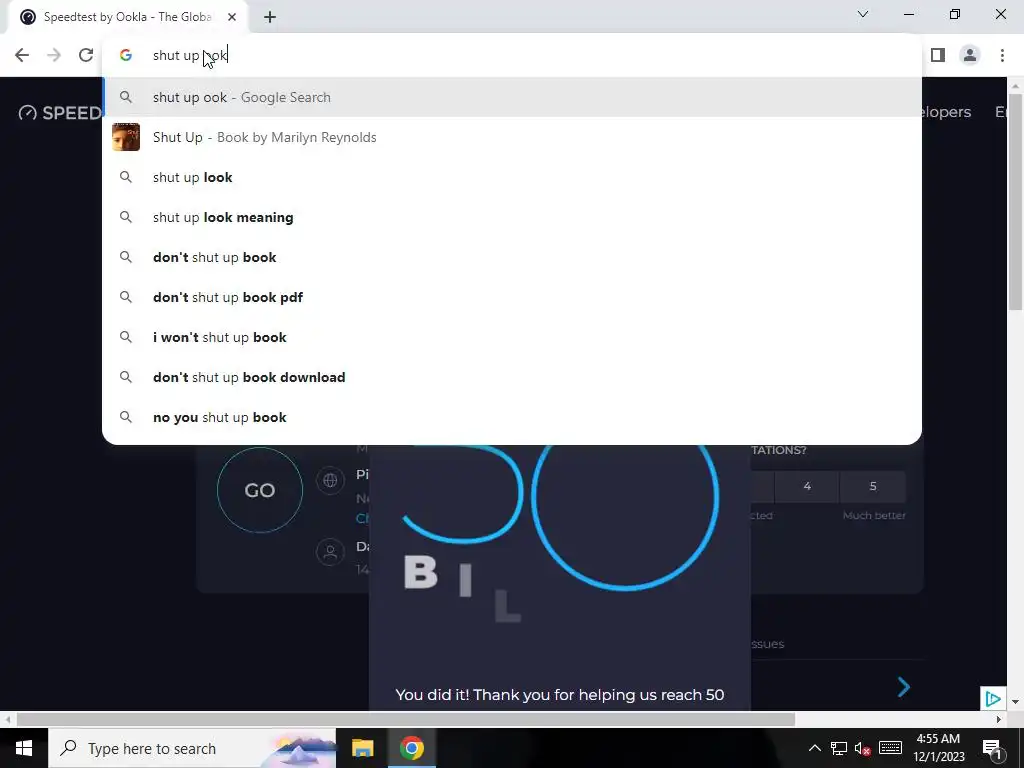Viewport: 1024px width, 768px height.
Task: Select 'Shut Up - Book by Marilyn Reynolds' suggestion
Action: point(512,137)
